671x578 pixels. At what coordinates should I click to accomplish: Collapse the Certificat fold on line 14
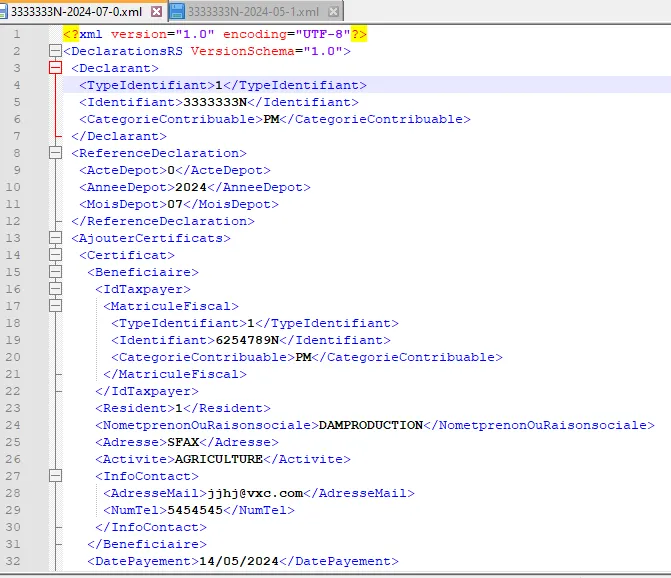click(55, 255)
